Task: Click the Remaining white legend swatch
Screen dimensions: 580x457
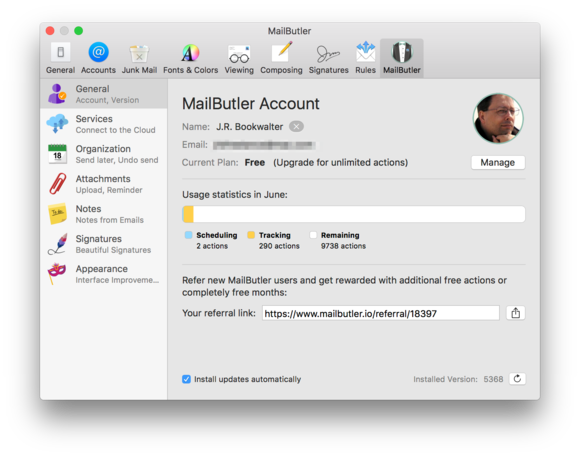Action: (313, 235)
